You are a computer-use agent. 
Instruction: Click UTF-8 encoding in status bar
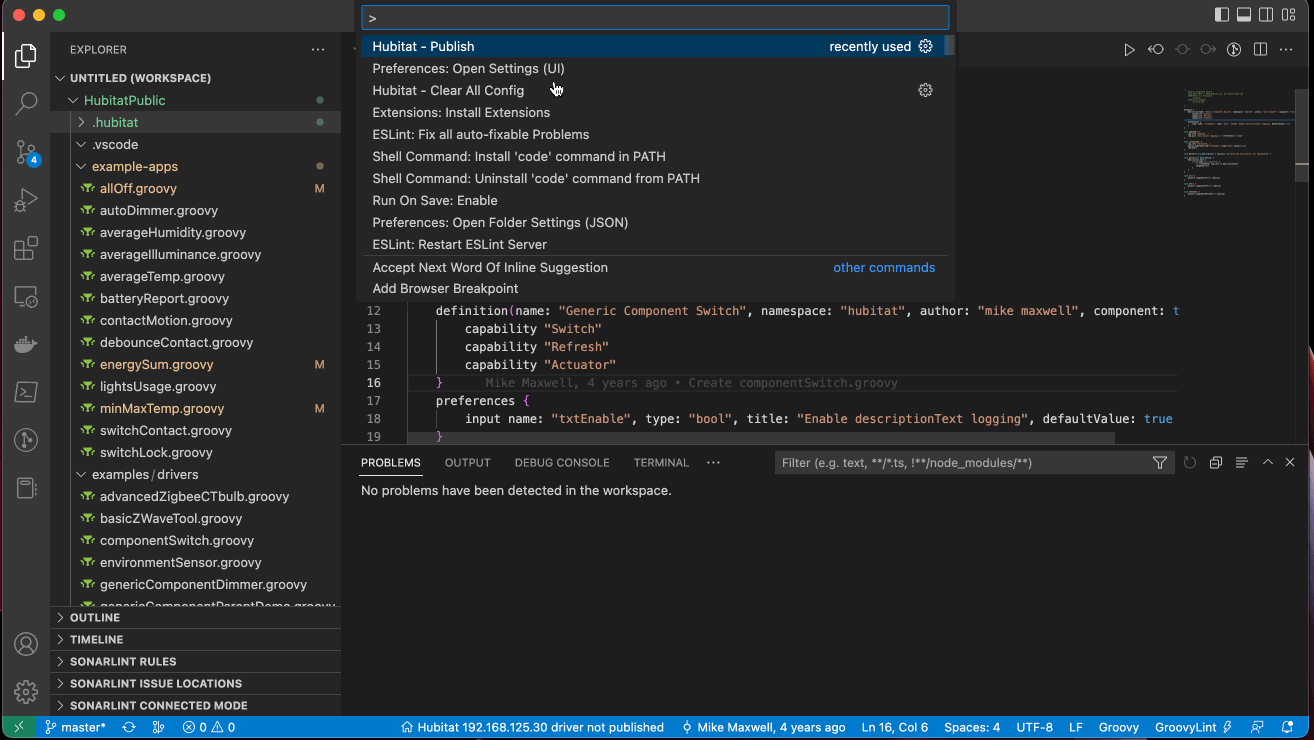1034,727
